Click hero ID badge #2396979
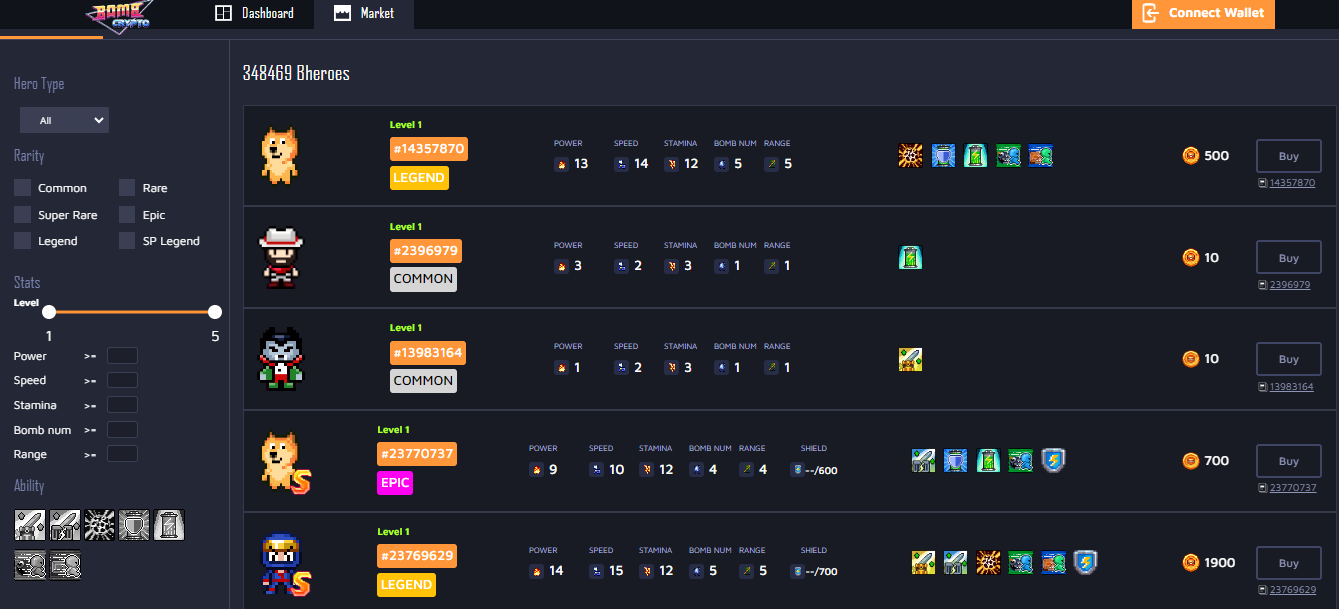Viewport: 1339px width, 609px height. coord(425,250)
